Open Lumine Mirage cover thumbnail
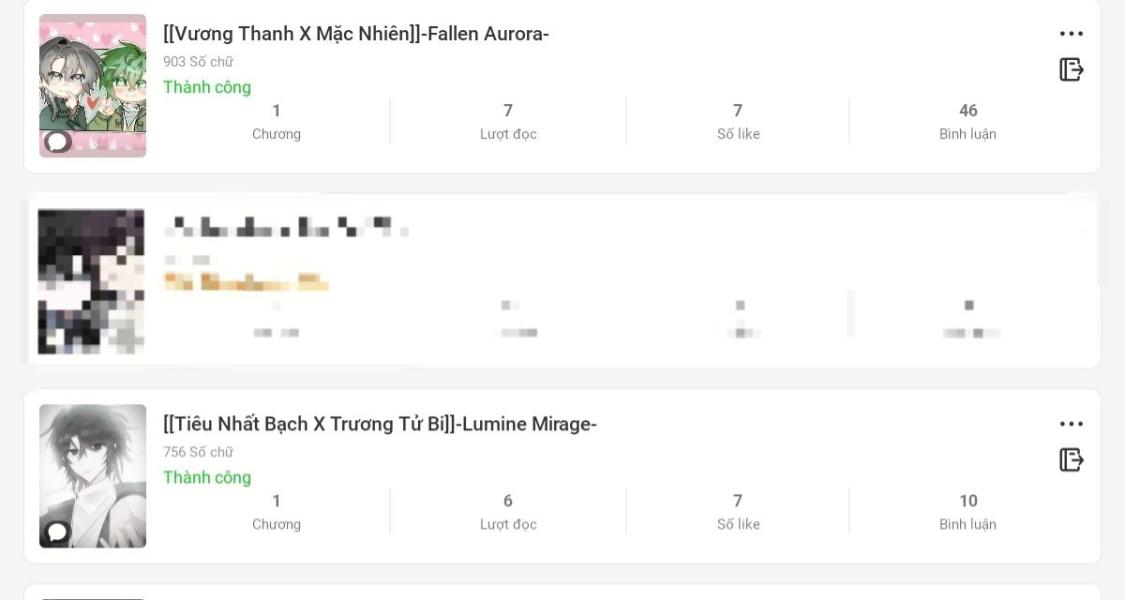This screenshot has width=1125, height=600. click(x=93, y=476)
